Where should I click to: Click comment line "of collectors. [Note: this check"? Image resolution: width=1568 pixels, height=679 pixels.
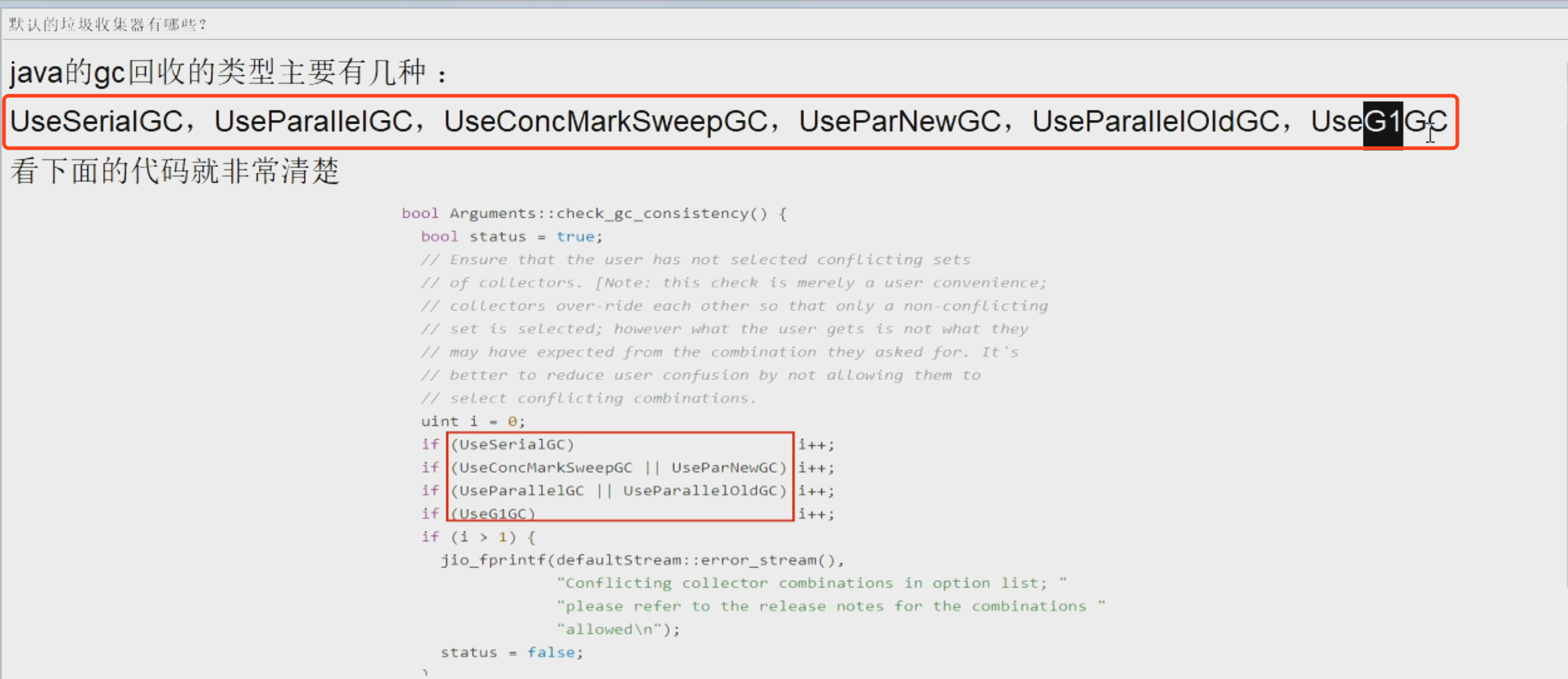(733, 283)
